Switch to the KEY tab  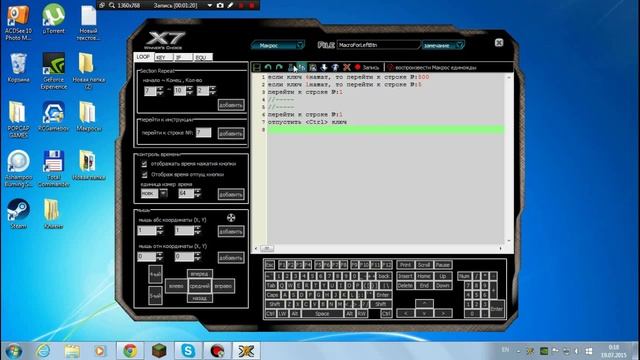coord(163,58)
